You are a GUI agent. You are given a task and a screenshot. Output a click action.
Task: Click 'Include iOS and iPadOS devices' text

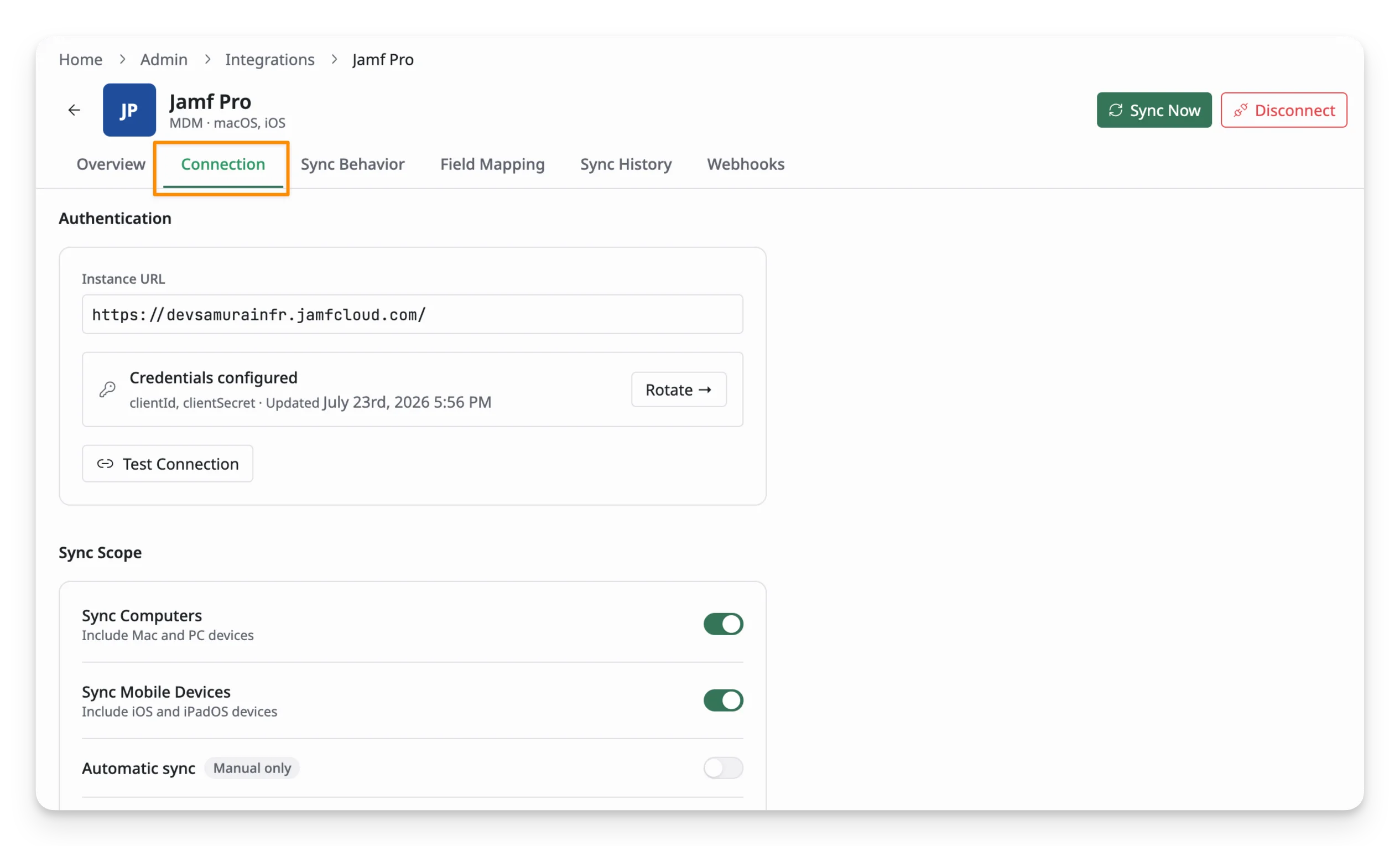coord(180,712)
